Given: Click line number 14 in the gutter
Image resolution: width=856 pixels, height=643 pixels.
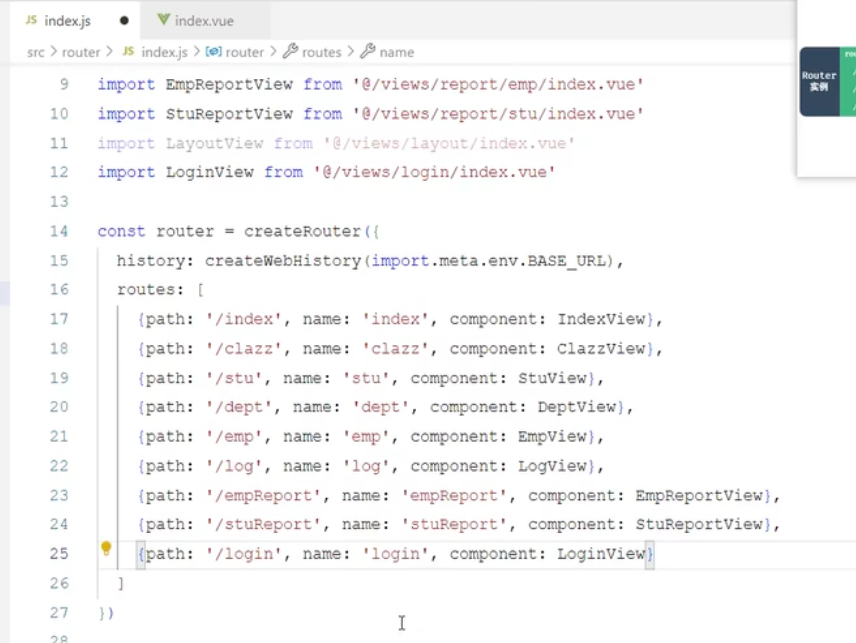Looking at the screenshot, I should click(x=59, y=231).
